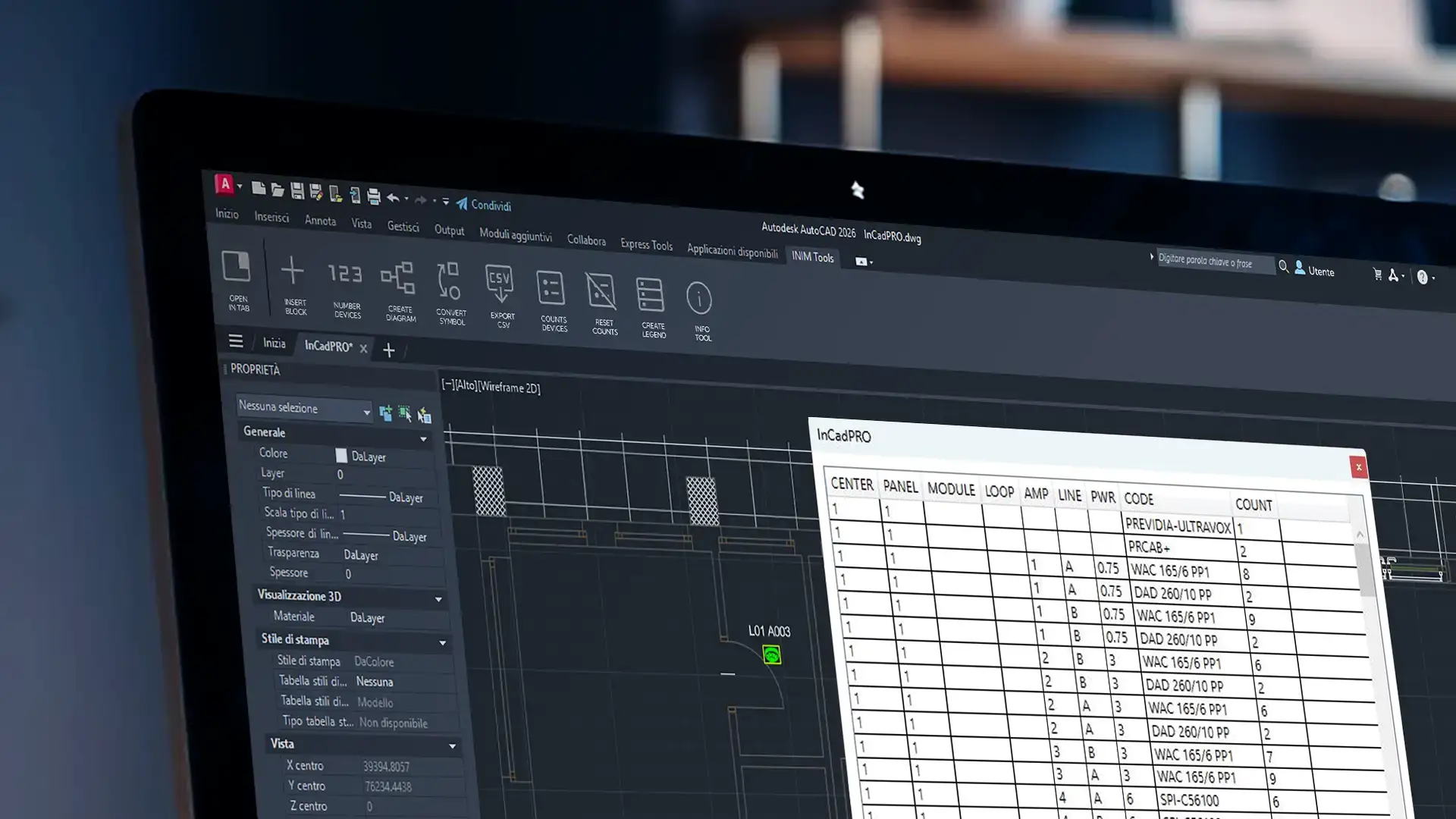The image size is (1456, 819).
Task: Click the open folder icon in quick access toolbar
Action: [278, 190]
